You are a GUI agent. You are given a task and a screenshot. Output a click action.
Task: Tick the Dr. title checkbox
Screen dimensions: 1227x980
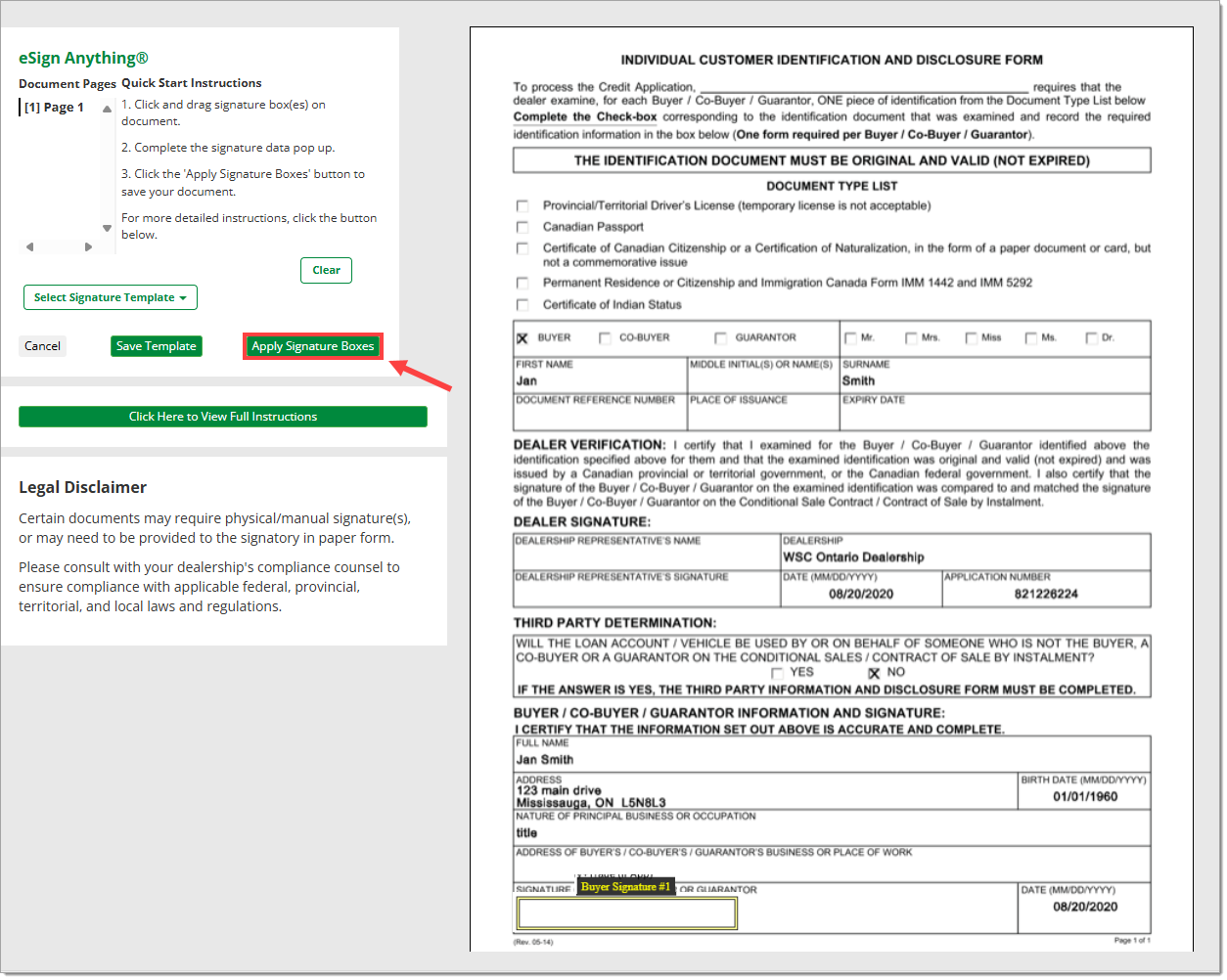(1091, 338)
